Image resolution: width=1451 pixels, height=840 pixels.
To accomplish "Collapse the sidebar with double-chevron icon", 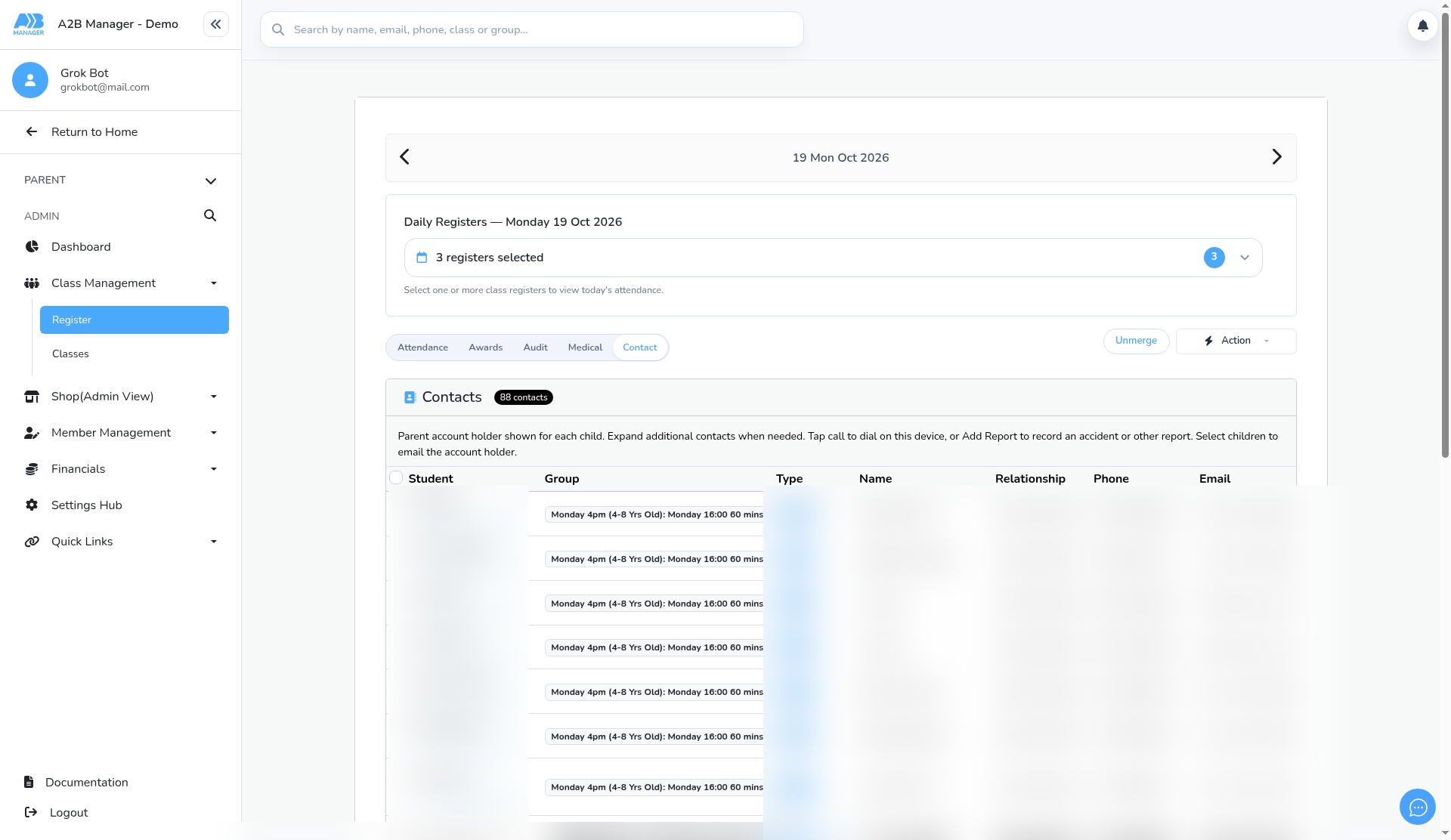I will pyautogui.click(x=215, y=24).
